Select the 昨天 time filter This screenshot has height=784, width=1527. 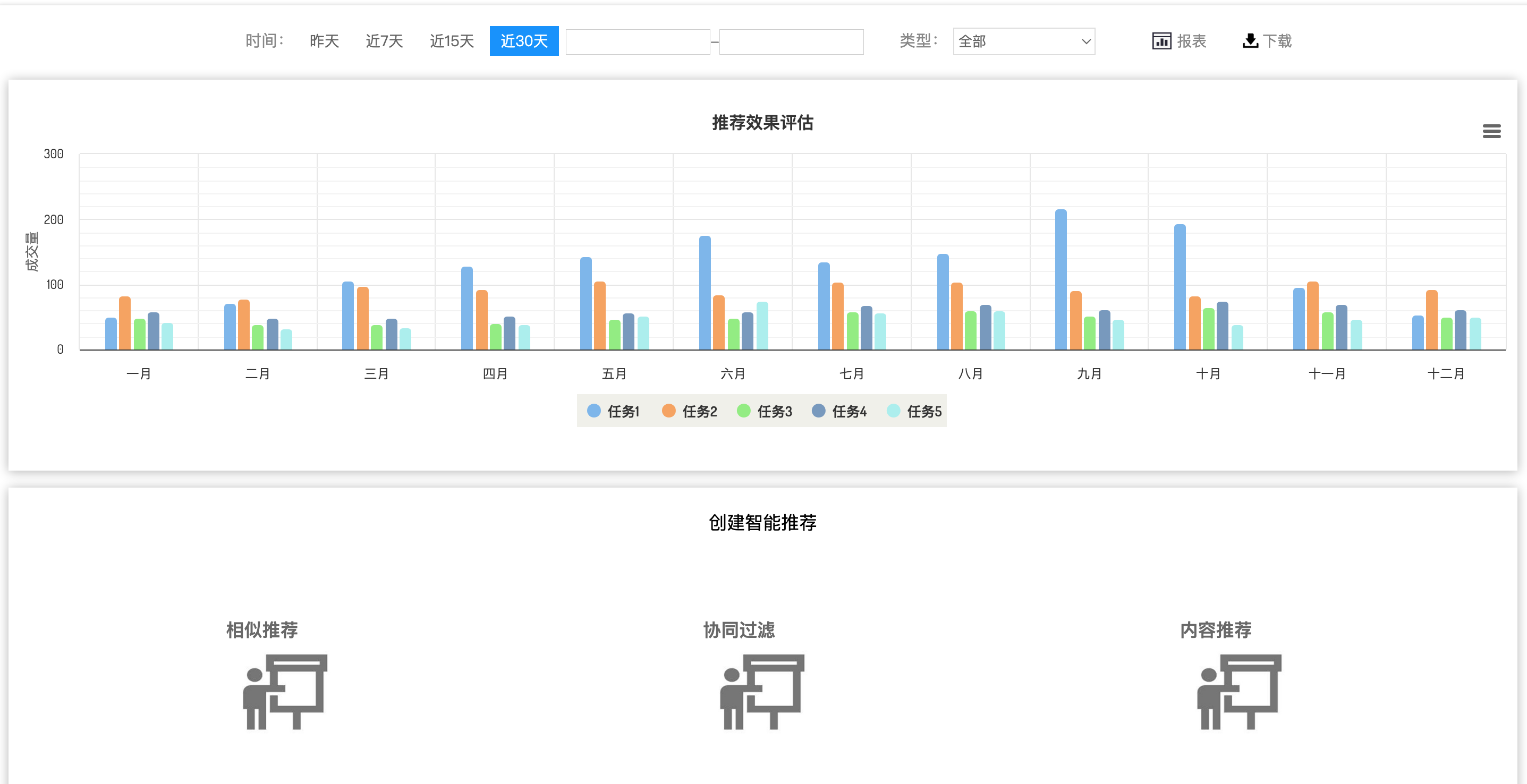coord(324,41)
